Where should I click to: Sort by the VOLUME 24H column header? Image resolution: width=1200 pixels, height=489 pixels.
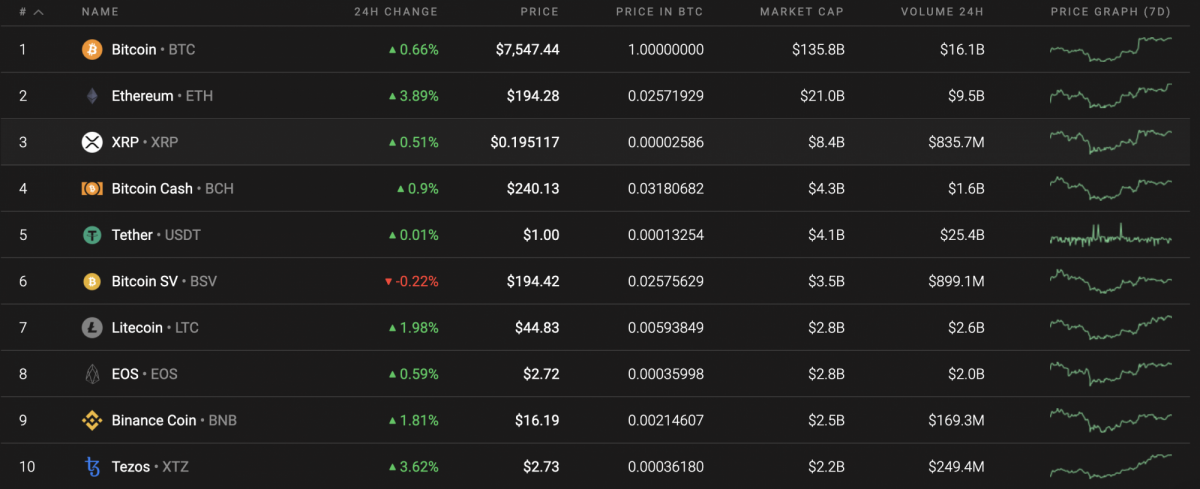943,12
